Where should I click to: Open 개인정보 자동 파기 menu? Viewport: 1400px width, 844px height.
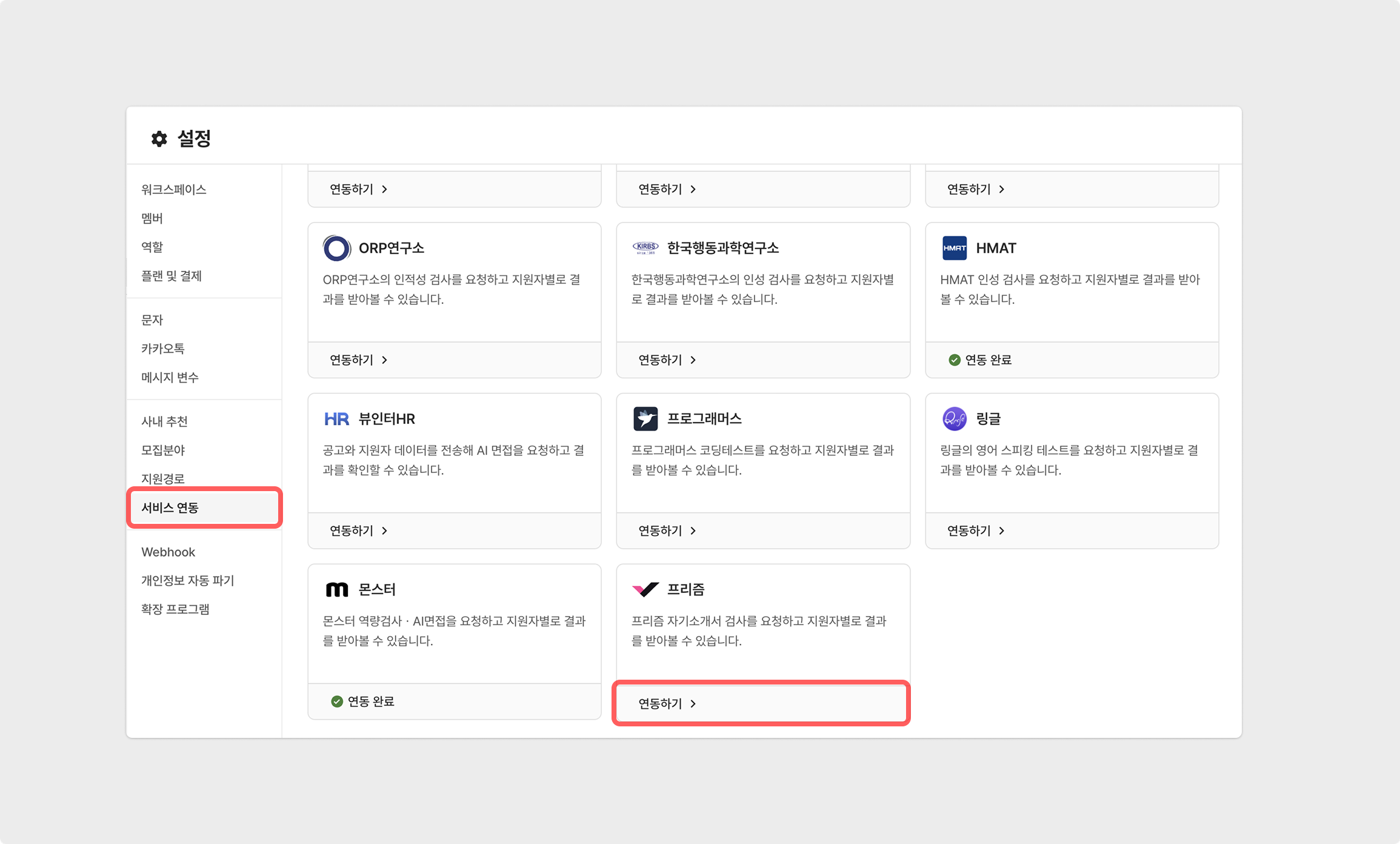coord(187,580)
